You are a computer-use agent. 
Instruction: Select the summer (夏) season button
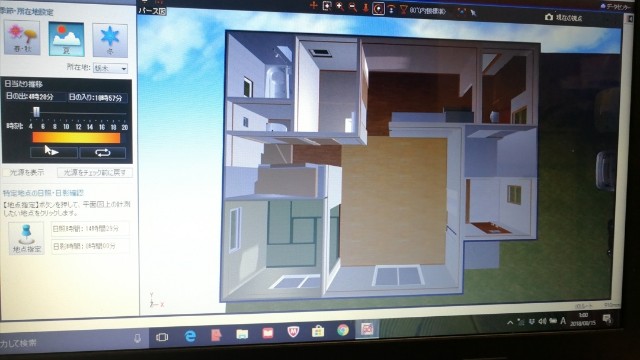click(x=66, y=39)
